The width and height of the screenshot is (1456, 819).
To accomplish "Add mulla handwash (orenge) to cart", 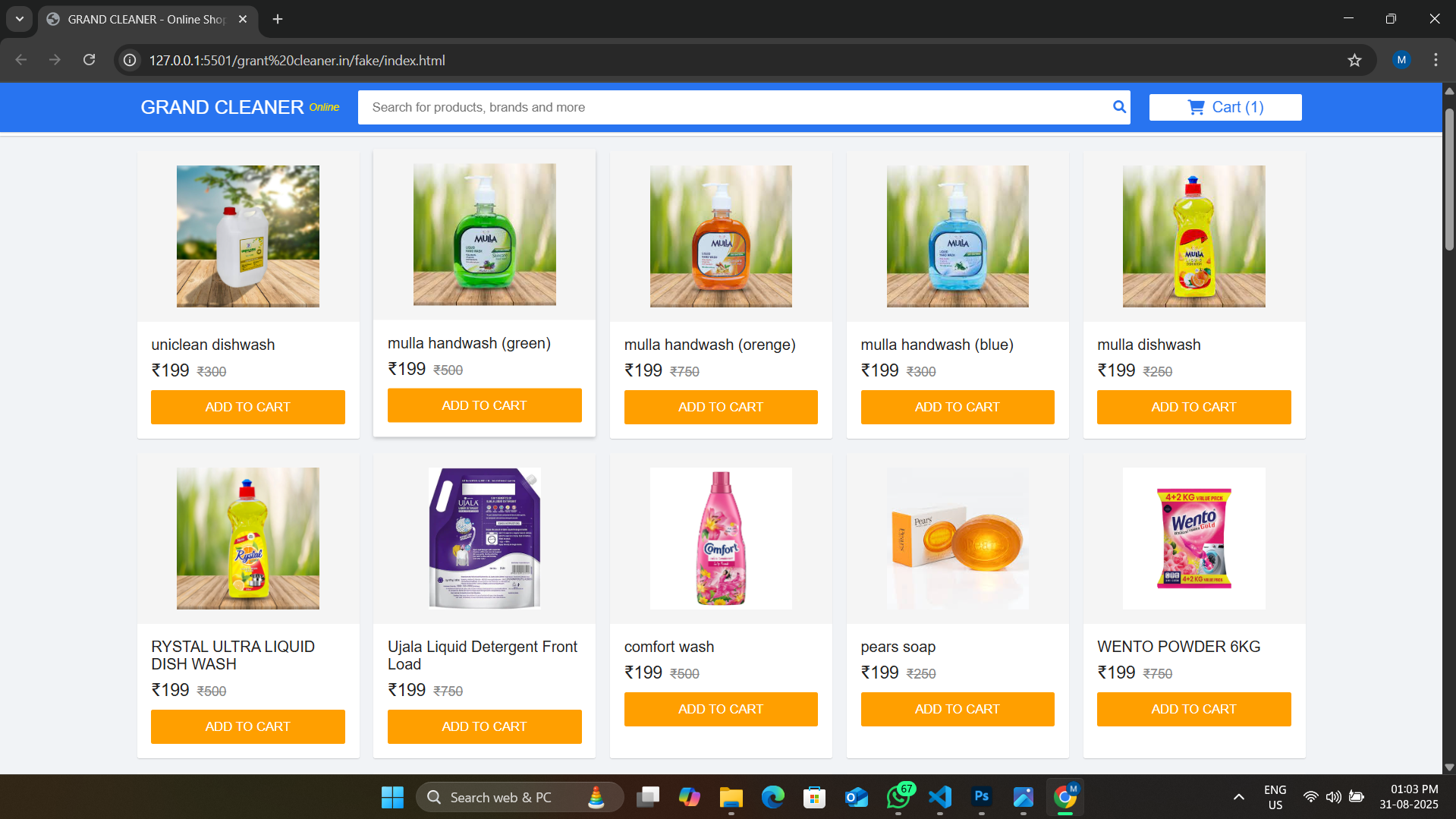I will point(721,407).
